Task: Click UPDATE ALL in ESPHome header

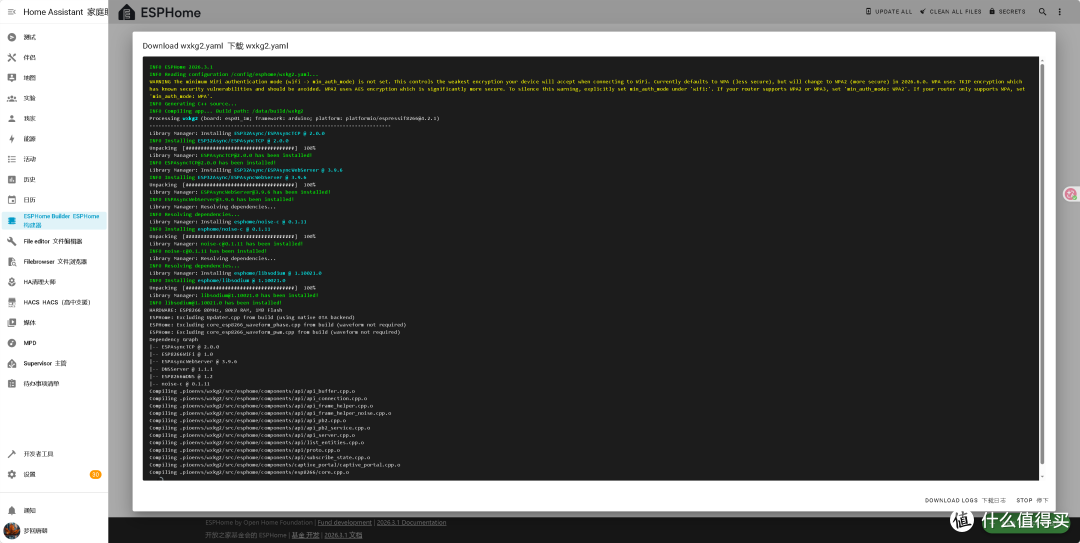Action: [x=889, y=12]
